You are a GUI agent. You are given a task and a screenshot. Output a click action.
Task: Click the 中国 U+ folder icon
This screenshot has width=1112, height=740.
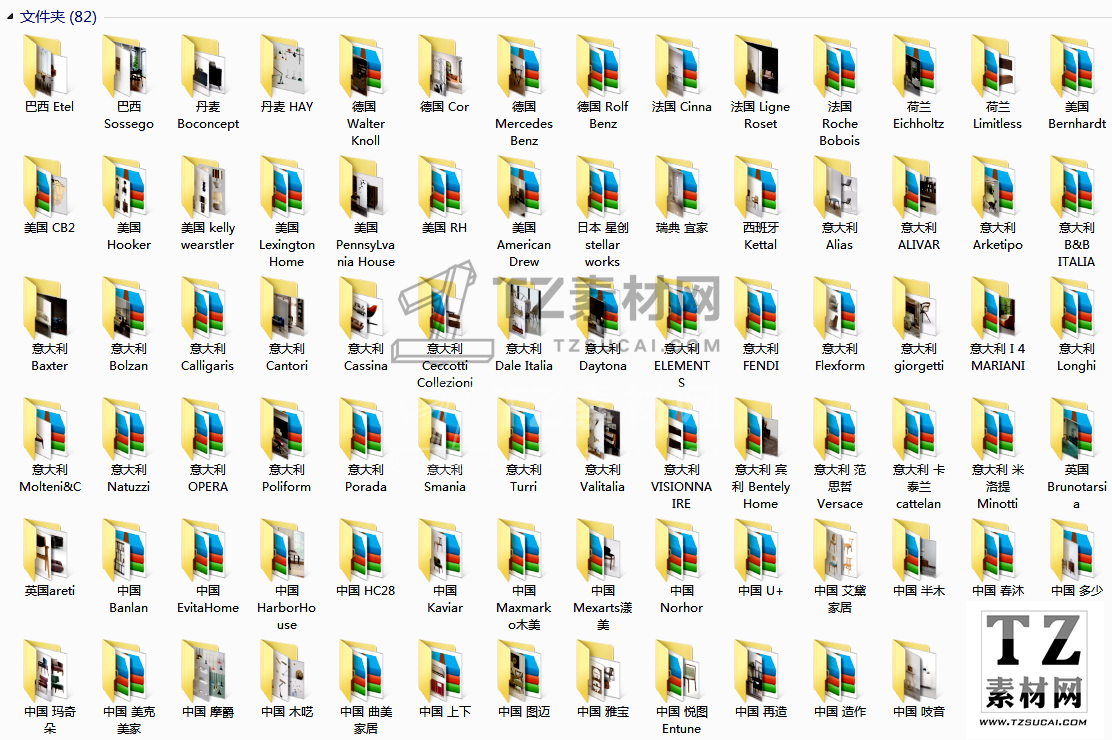759,550
